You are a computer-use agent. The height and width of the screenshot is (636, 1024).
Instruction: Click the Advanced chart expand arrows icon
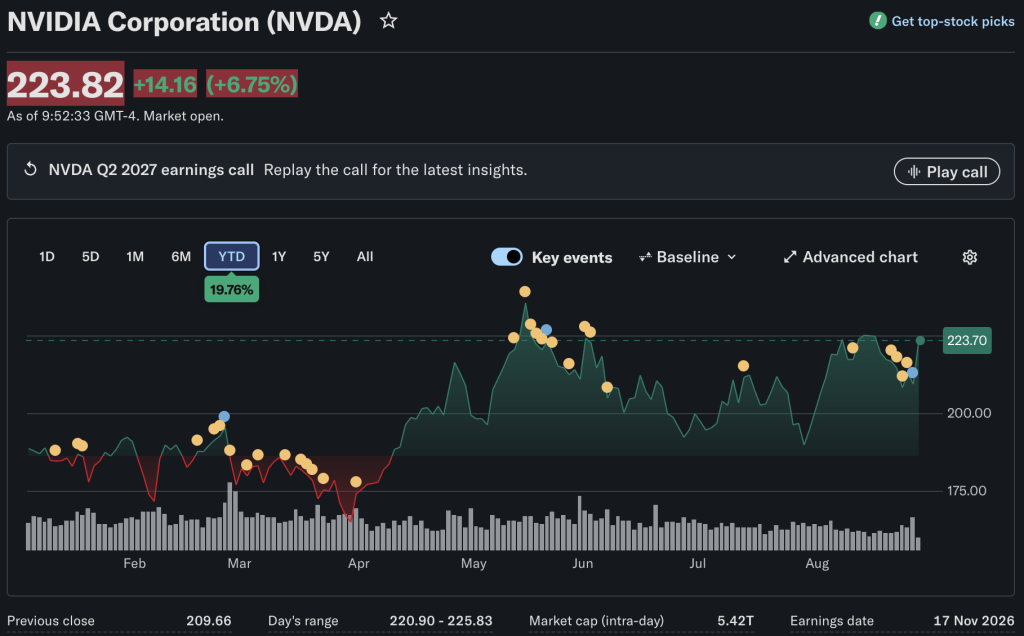point(790,257)
